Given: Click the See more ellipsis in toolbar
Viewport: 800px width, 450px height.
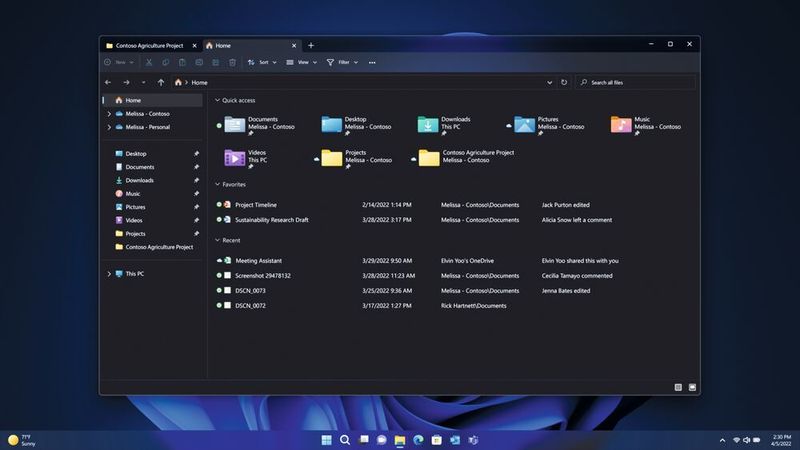Looking at the screenshot, I should click(372, 62).
